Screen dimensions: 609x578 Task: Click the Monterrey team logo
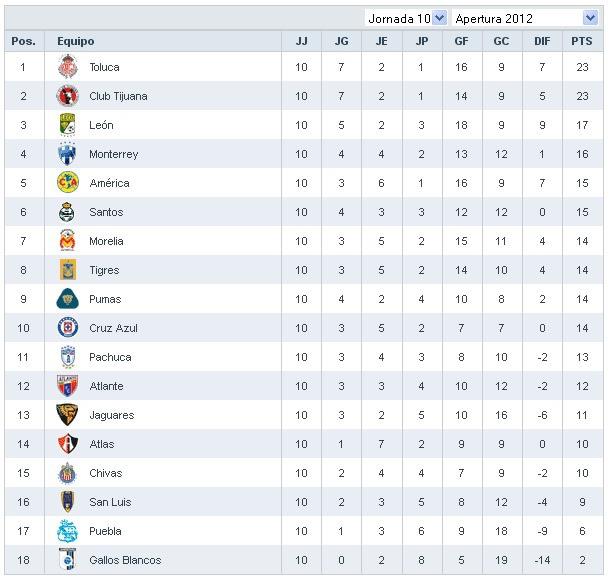[x=67, y=154]
